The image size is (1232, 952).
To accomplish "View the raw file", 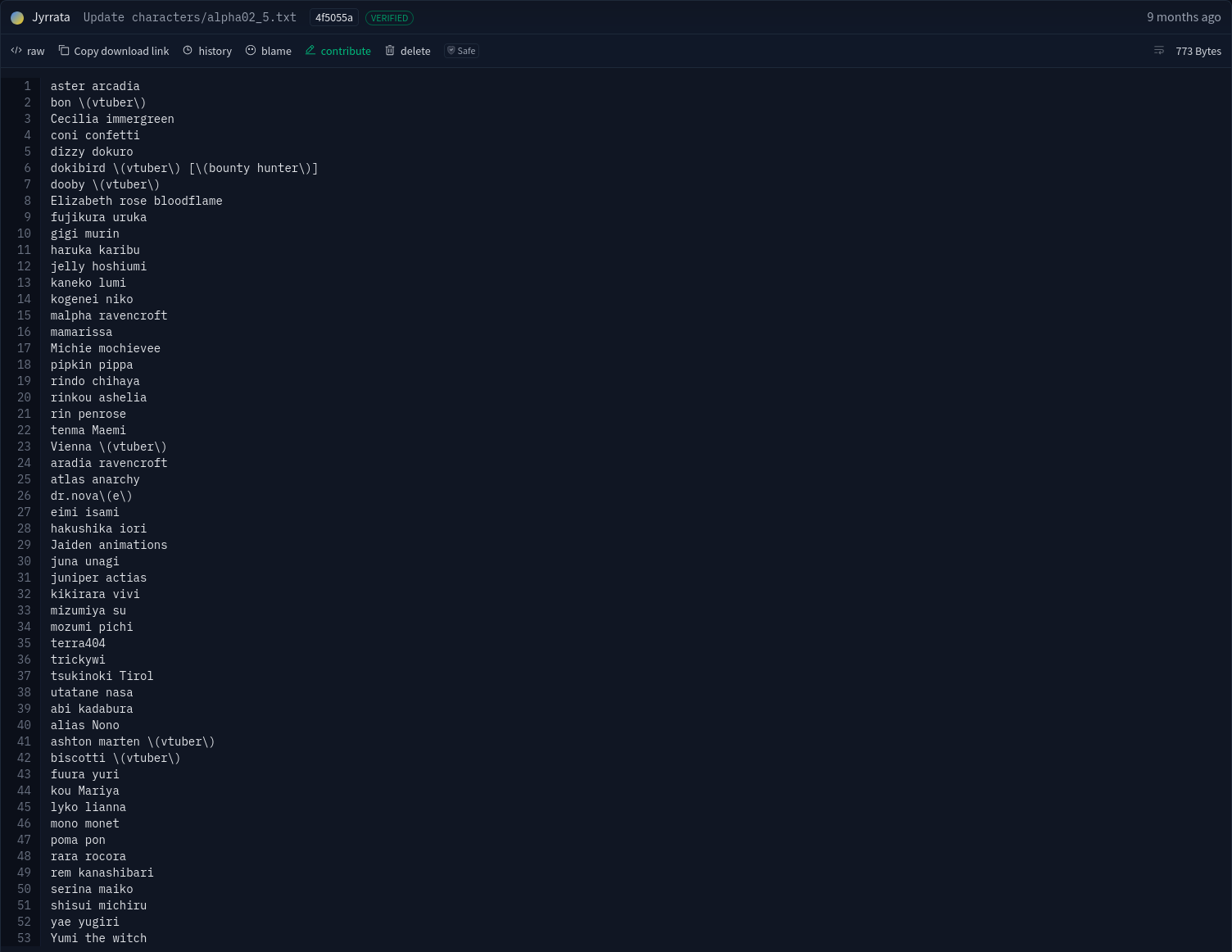I will (28, 51).
